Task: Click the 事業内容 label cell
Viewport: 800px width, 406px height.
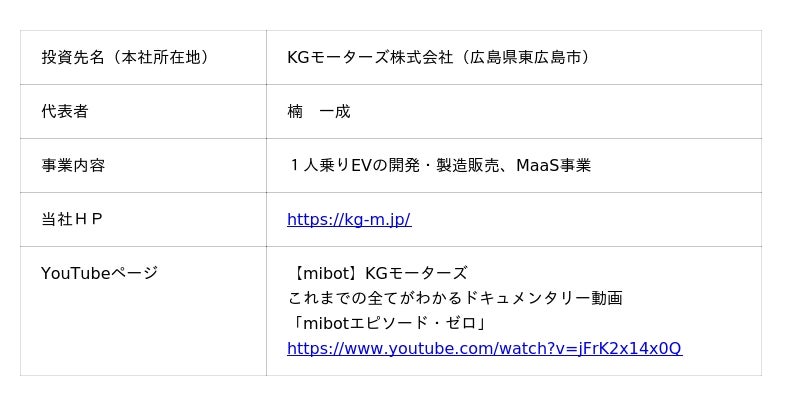Action: (143, 166)
